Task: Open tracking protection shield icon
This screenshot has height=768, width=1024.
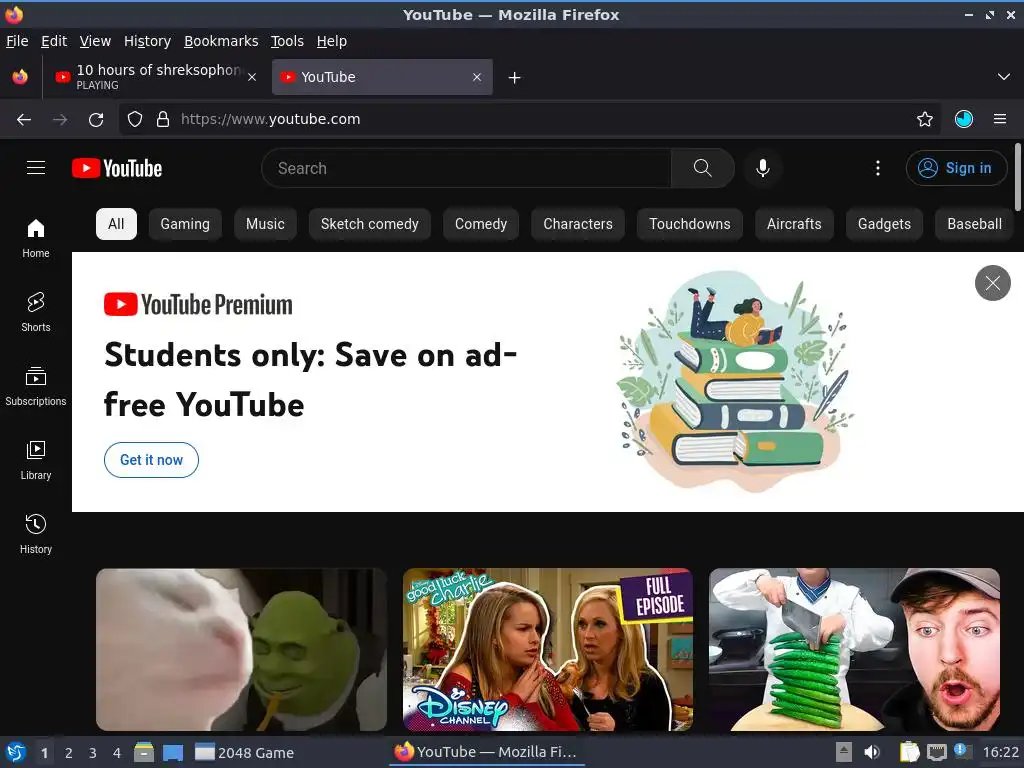Action: (x=135, y=119)
